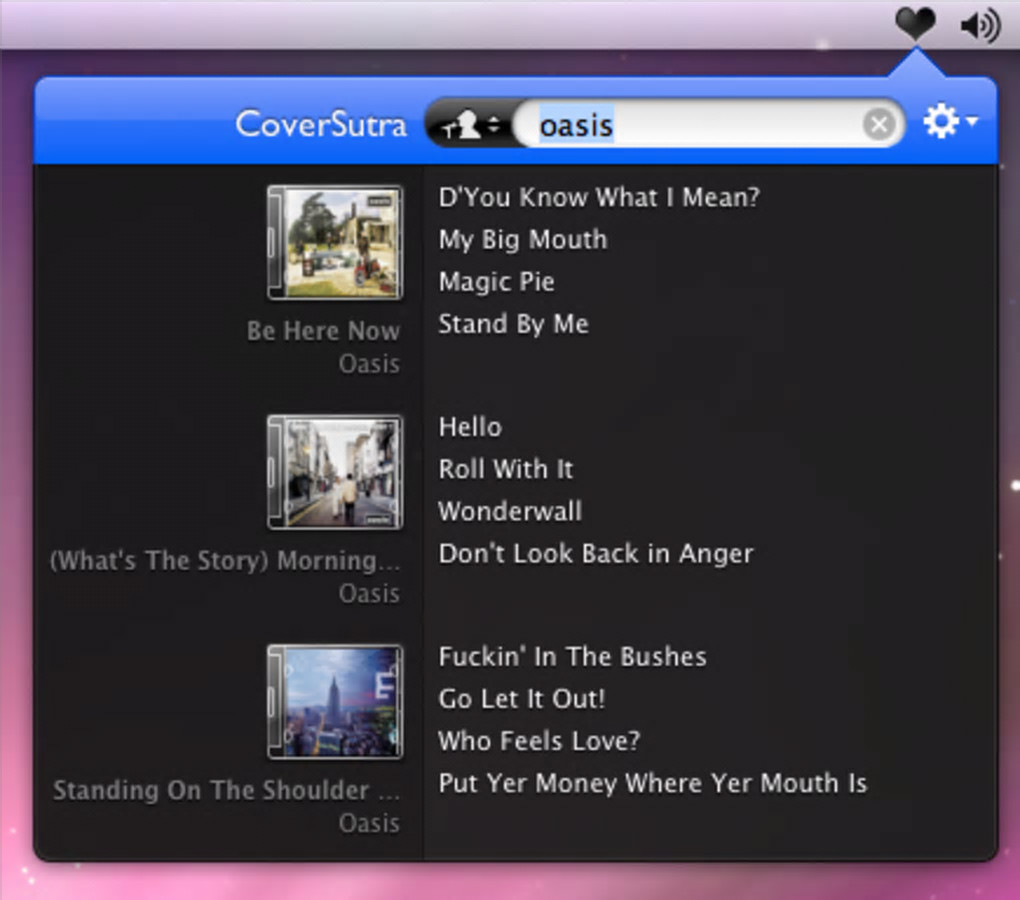Click the Standing On The Shoulder ... album title
This screenshot has height=900, width=1020.
pyautogui.click(x=226, y=790)
